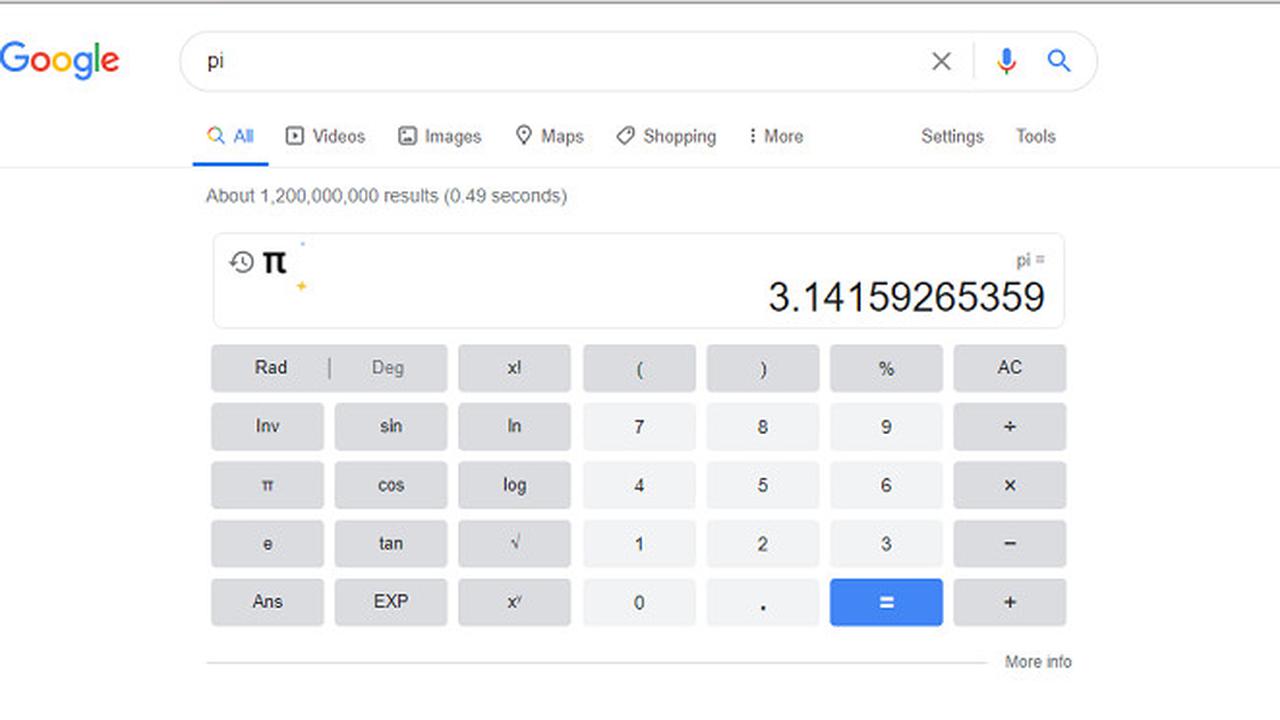Screen dimensions: 1280x720
Task: Click the magnifying glass search icon
Action: (x=1058, y=61)
